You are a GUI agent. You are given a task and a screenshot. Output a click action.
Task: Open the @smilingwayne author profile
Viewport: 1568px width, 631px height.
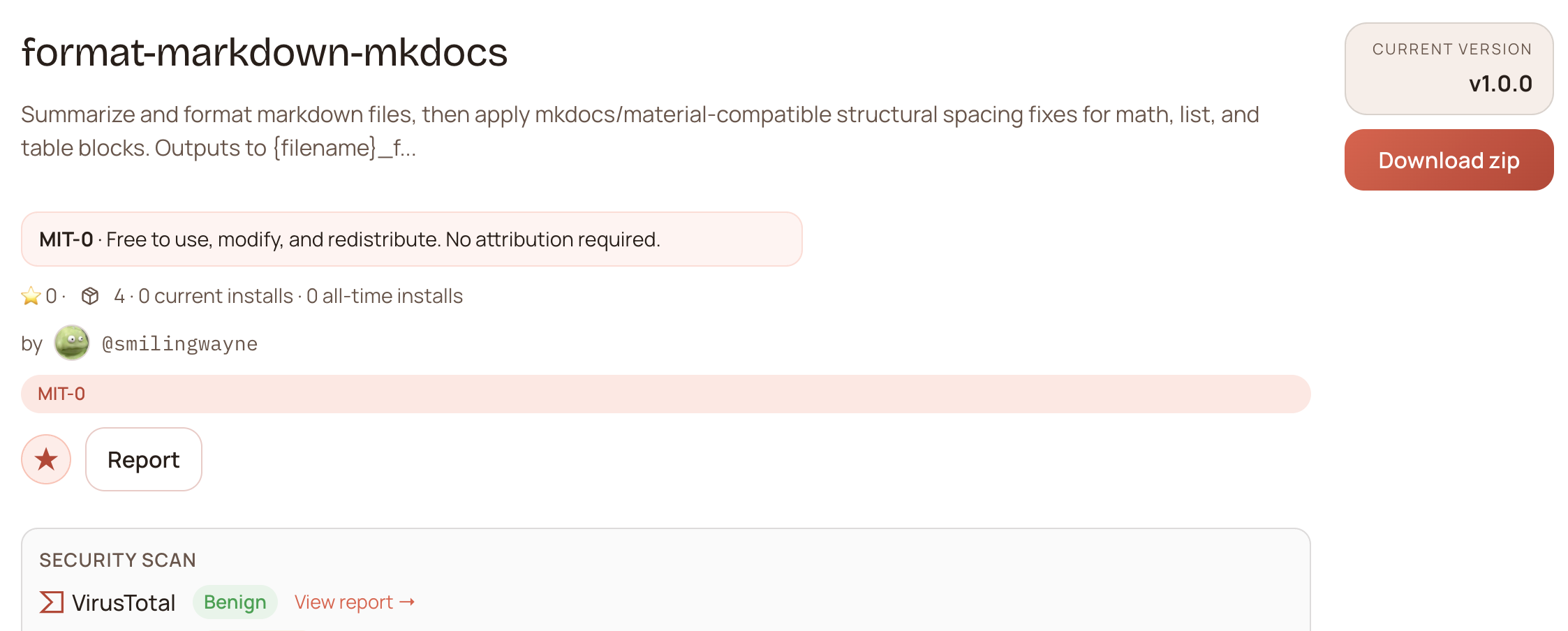coord(179,343)
